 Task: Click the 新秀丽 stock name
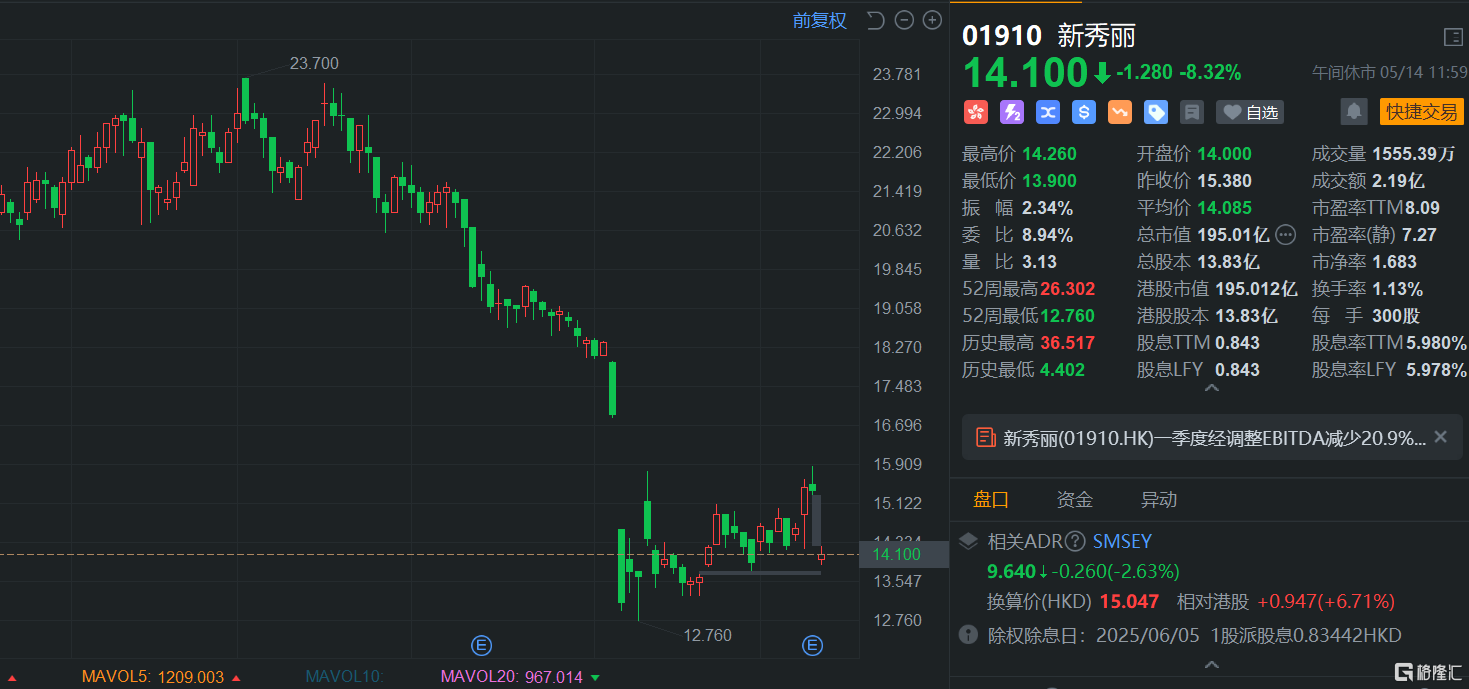coord(1097,37)
